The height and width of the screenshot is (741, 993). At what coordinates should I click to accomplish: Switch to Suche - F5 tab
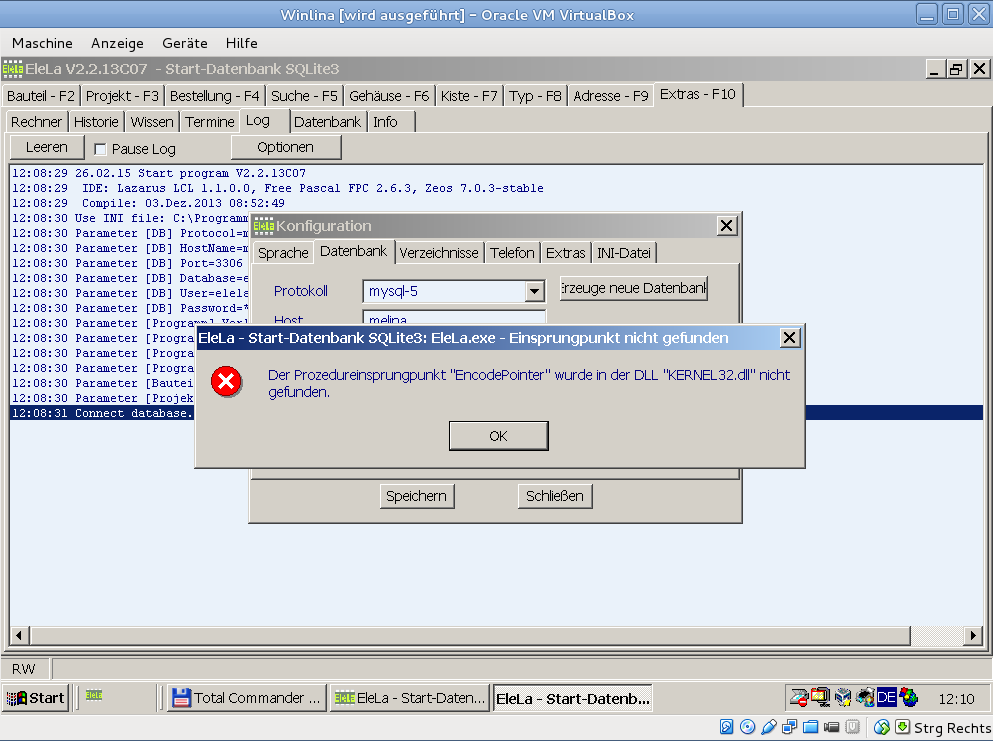point(305,96)
